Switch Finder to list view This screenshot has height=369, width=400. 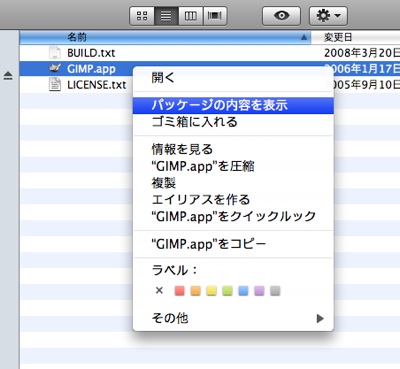click(166, 16)
